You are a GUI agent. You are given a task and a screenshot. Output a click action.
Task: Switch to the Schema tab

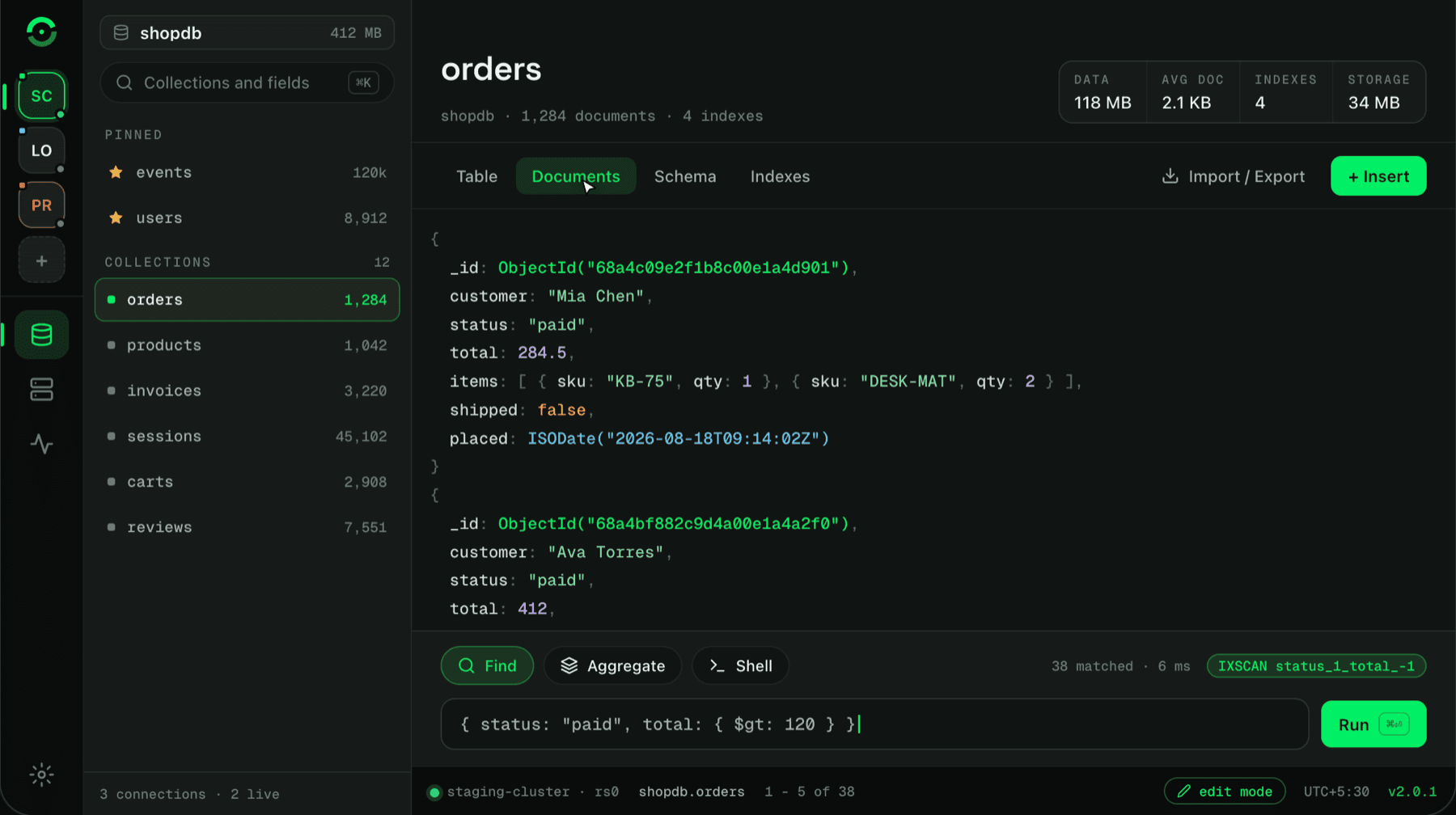coord(685,176)
